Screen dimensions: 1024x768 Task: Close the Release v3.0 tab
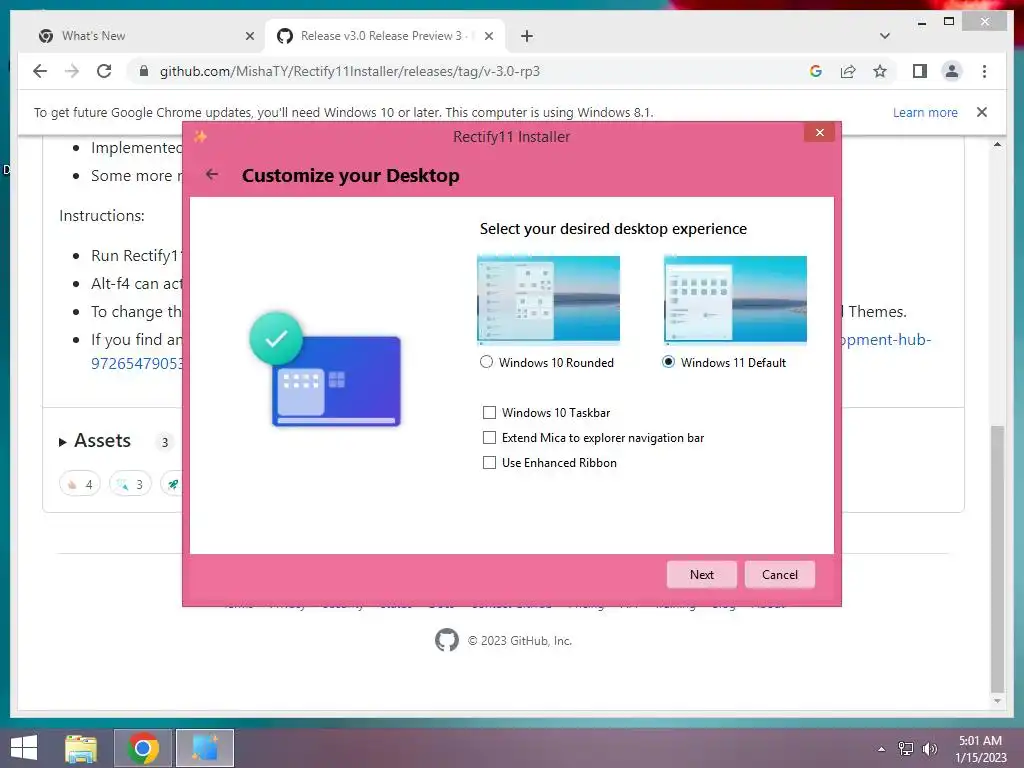point(488,36)
